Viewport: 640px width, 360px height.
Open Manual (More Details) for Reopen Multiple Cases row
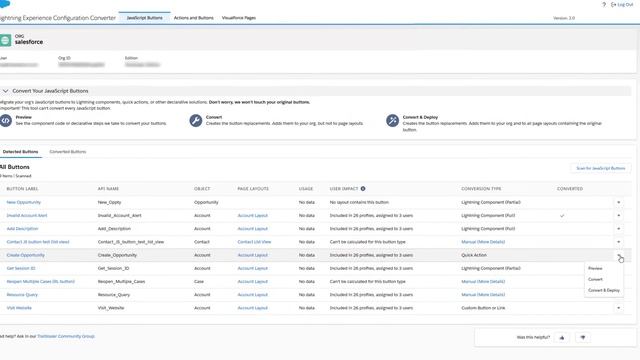(x=483, y=282)
